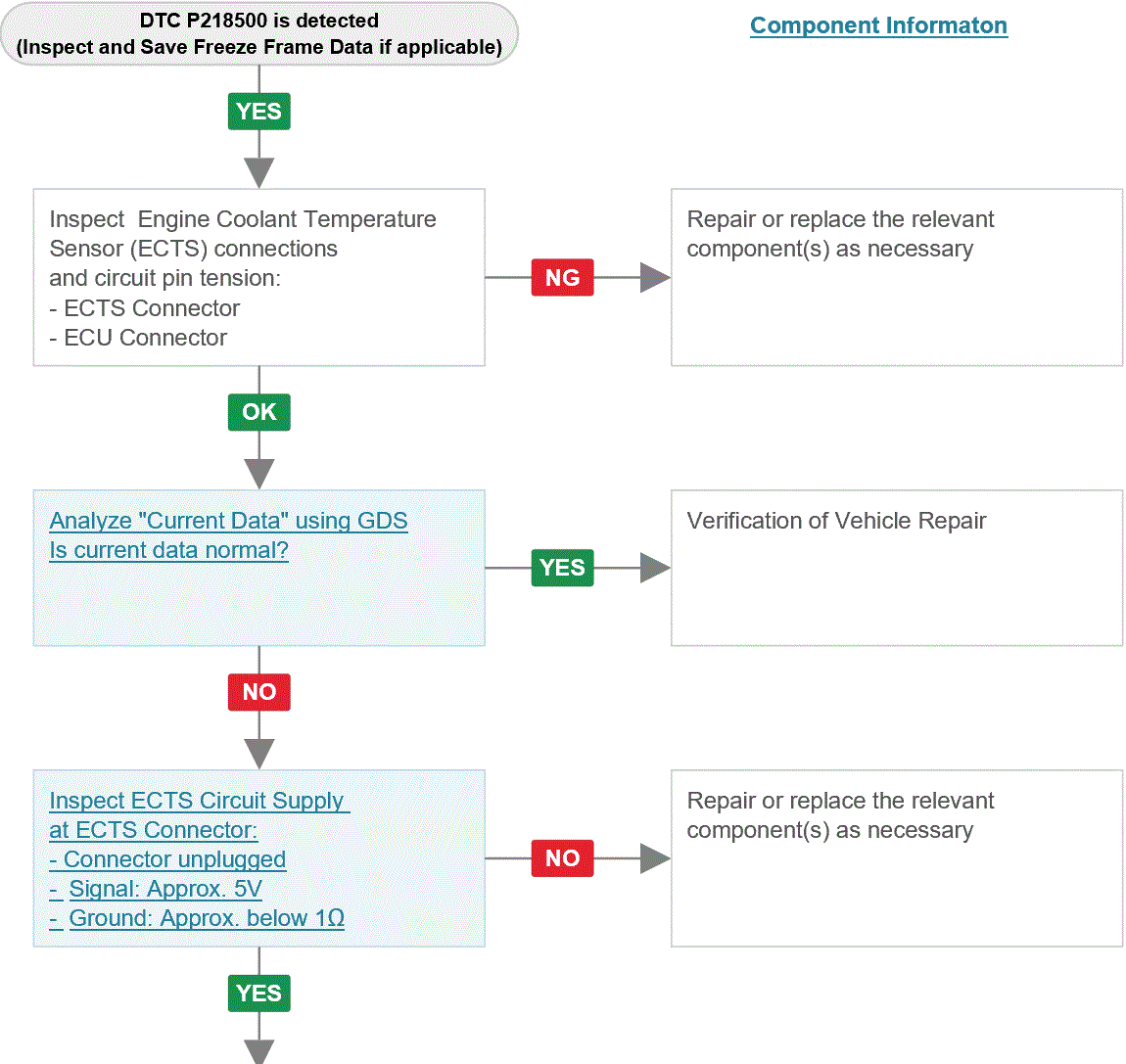Screen dimensions: 1126x1064
Task: Click the green YES badge below DTC header
Action: point(259,112)
